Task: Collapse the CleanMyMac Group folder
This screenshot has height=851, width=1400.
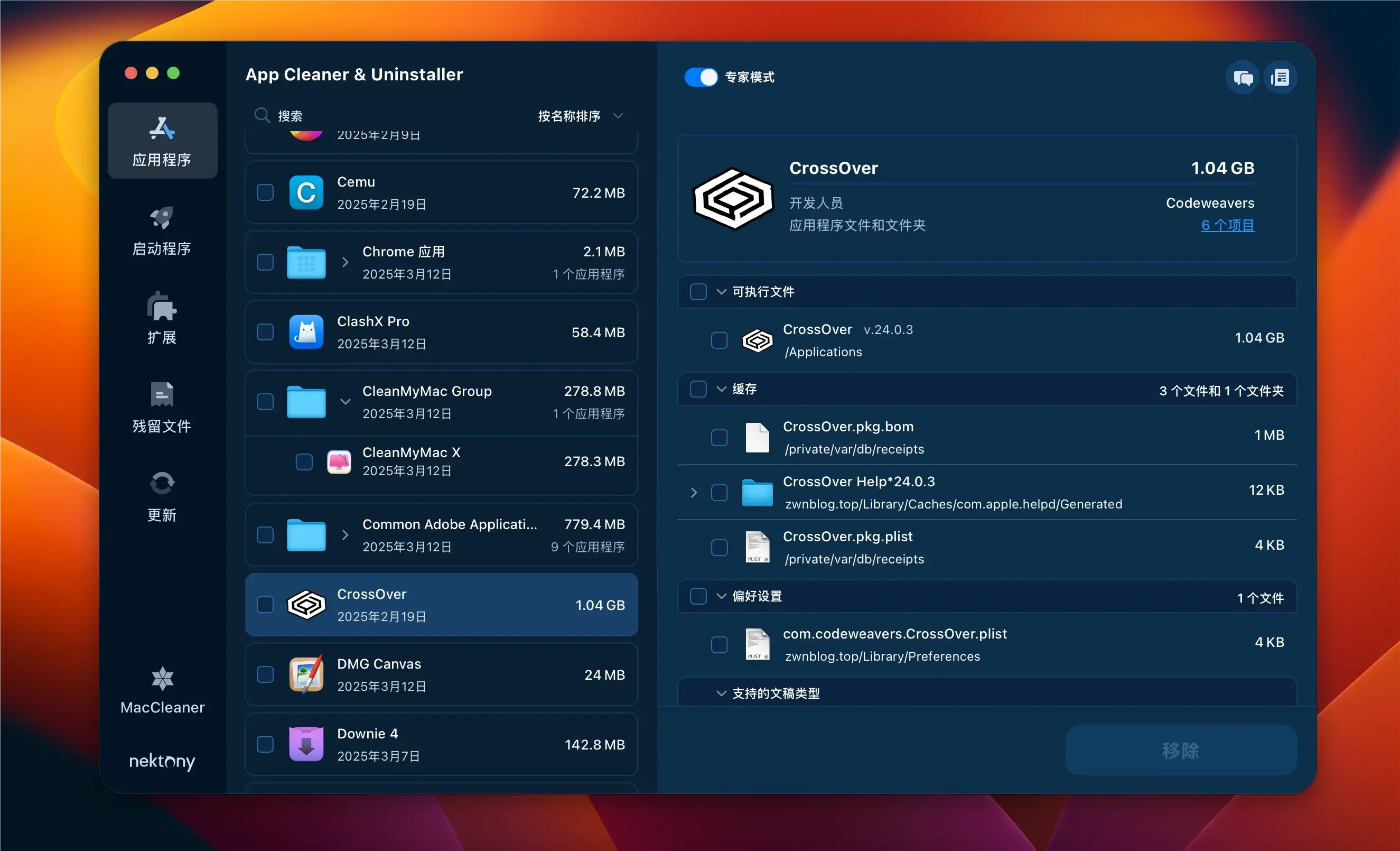Action: click(x=345, y=402)
